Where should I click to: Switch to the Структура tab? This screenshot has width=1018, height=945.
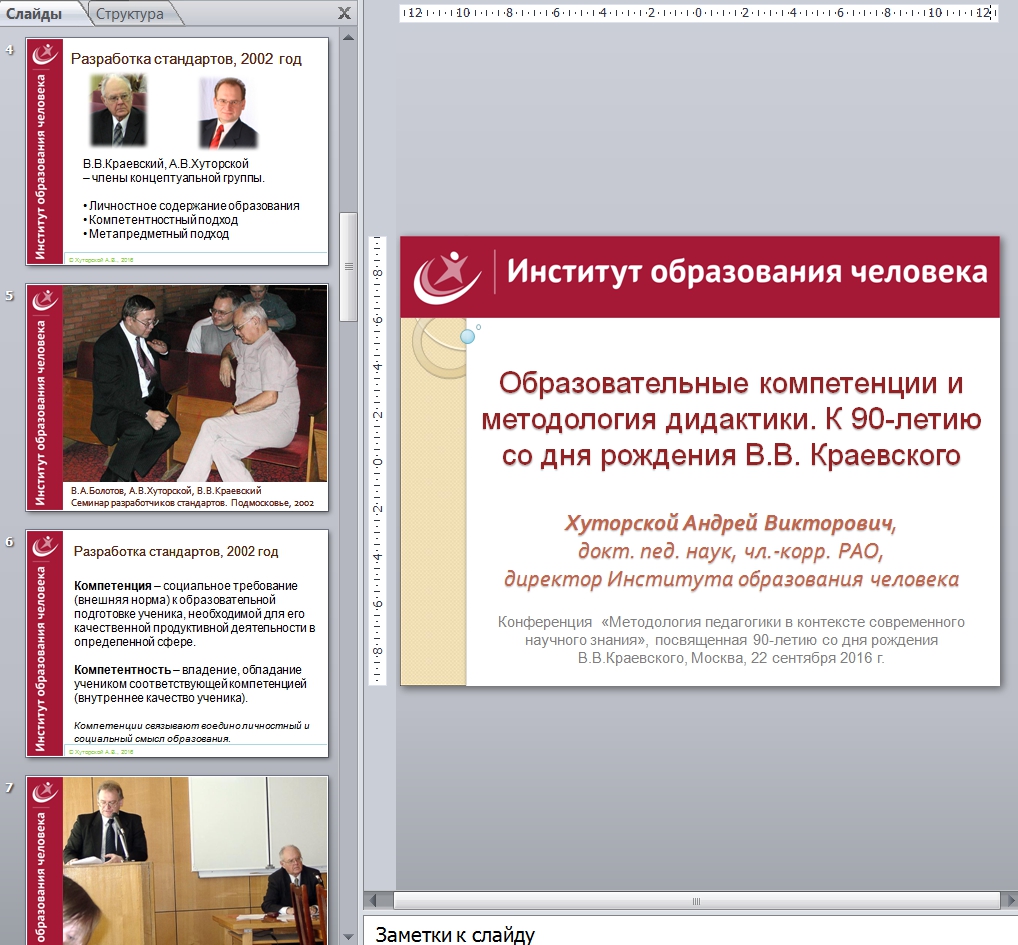(130, 13)
